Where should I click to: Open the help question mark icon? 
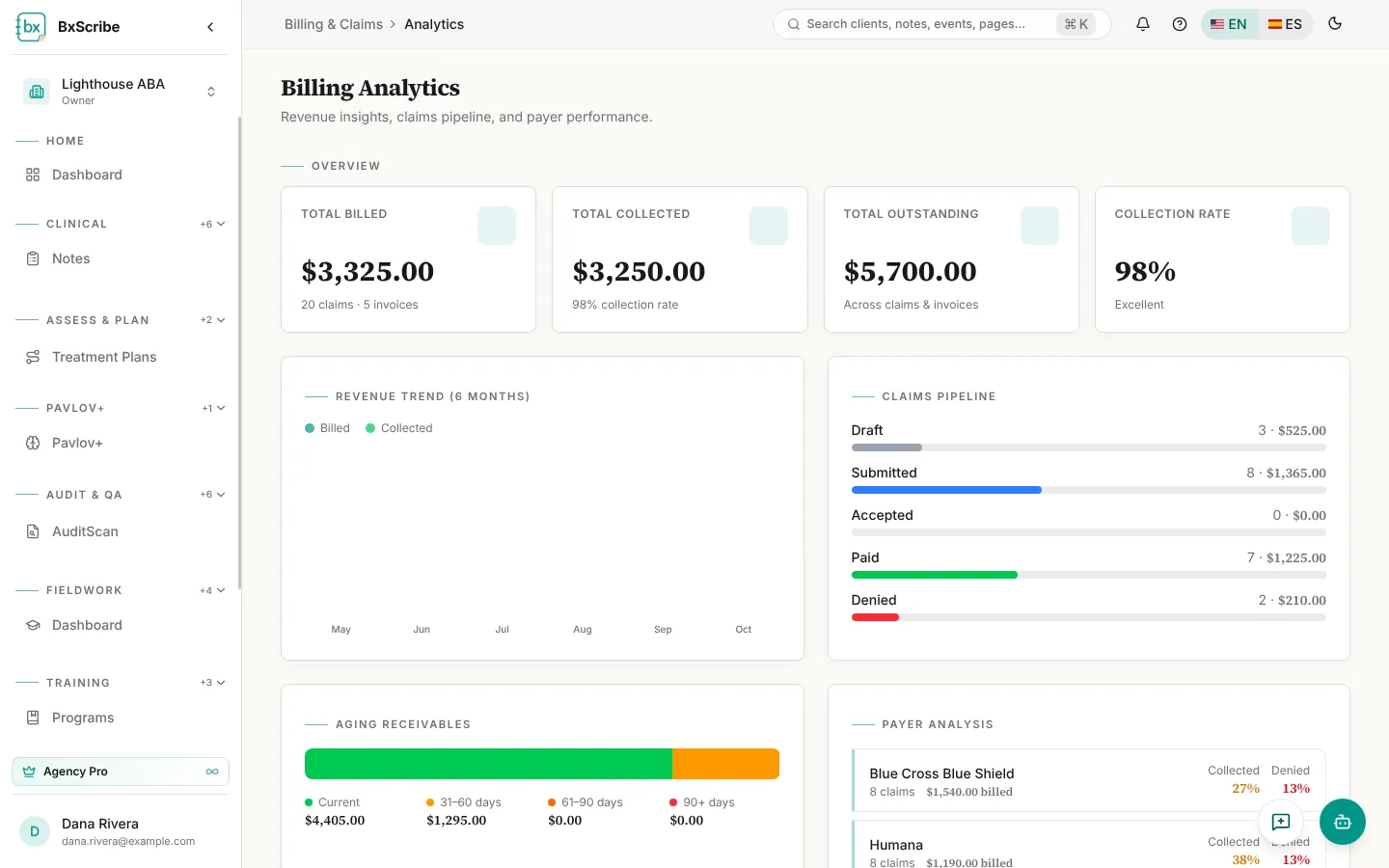1180,24
